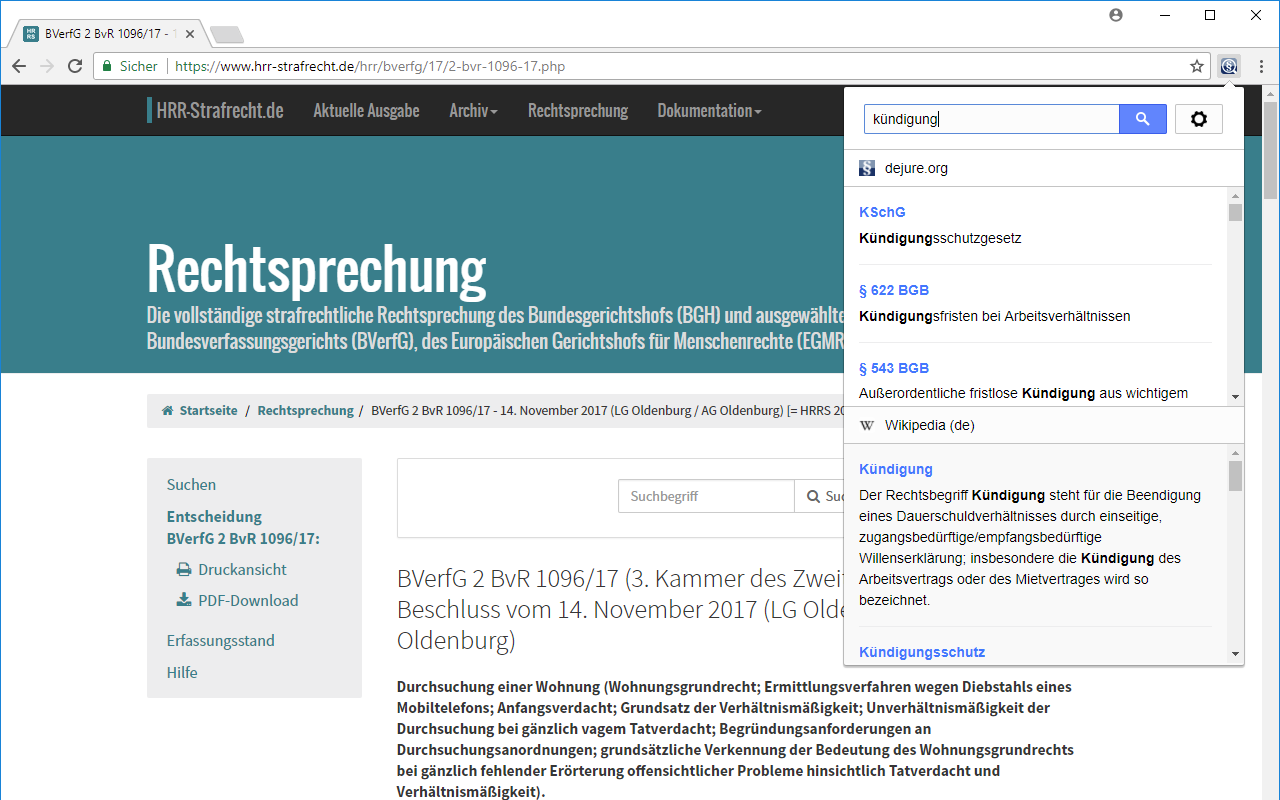Open Erfassungsstand in the sidebar
Image resolution: width=1280 pixels, height=800 pixels.
(x=221, y=641)
